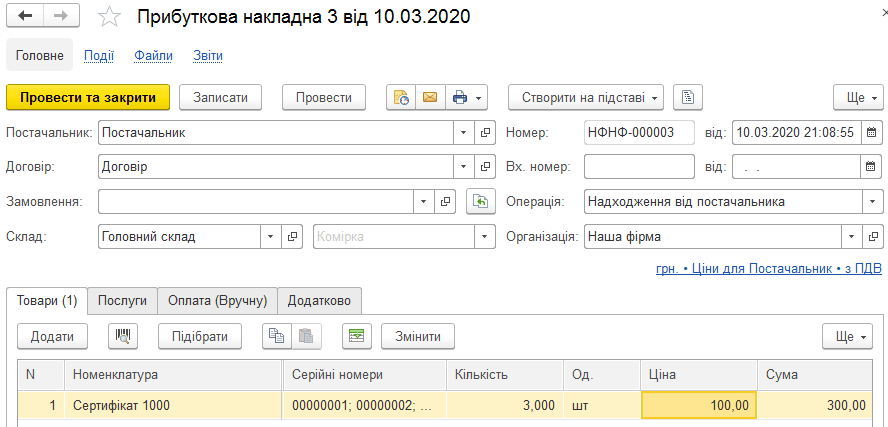Expand the print options dropdown arrow
This screenshot has width=888, height=427.
coord(479,98)
